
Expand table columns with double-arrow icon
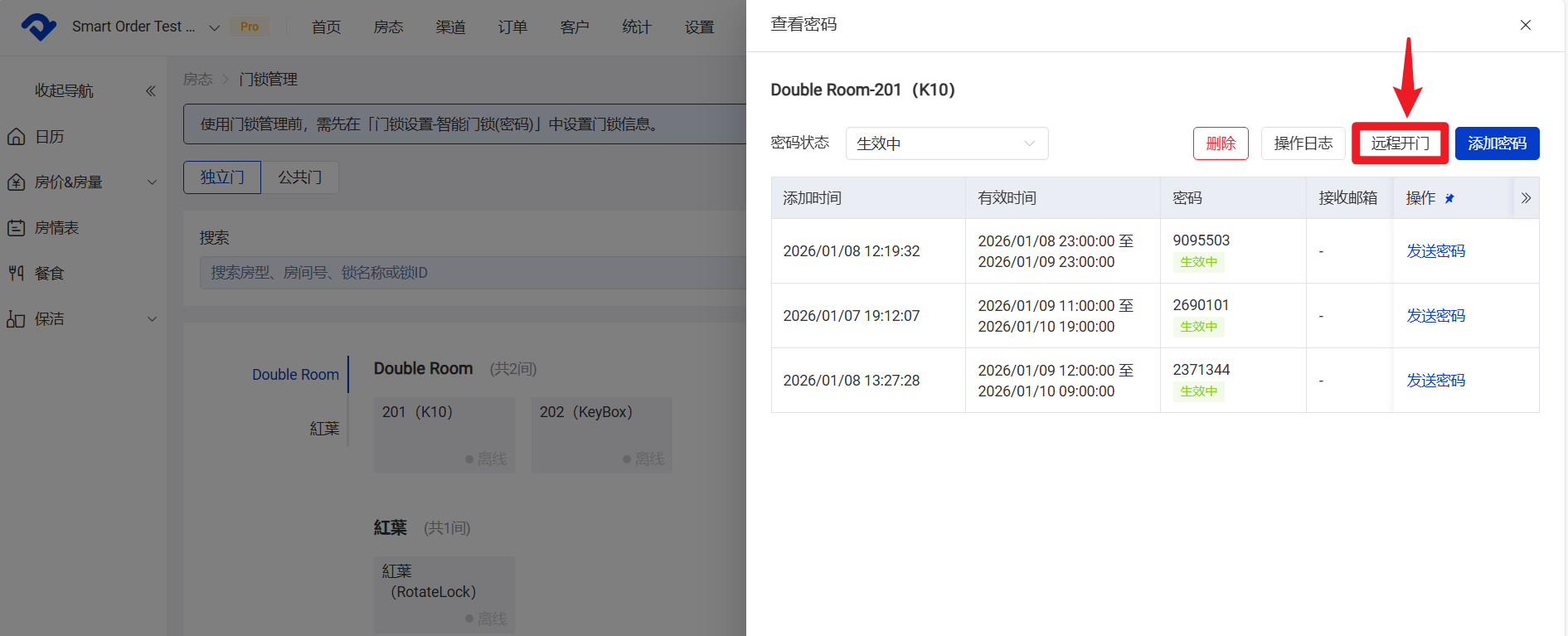[1526, 198]
